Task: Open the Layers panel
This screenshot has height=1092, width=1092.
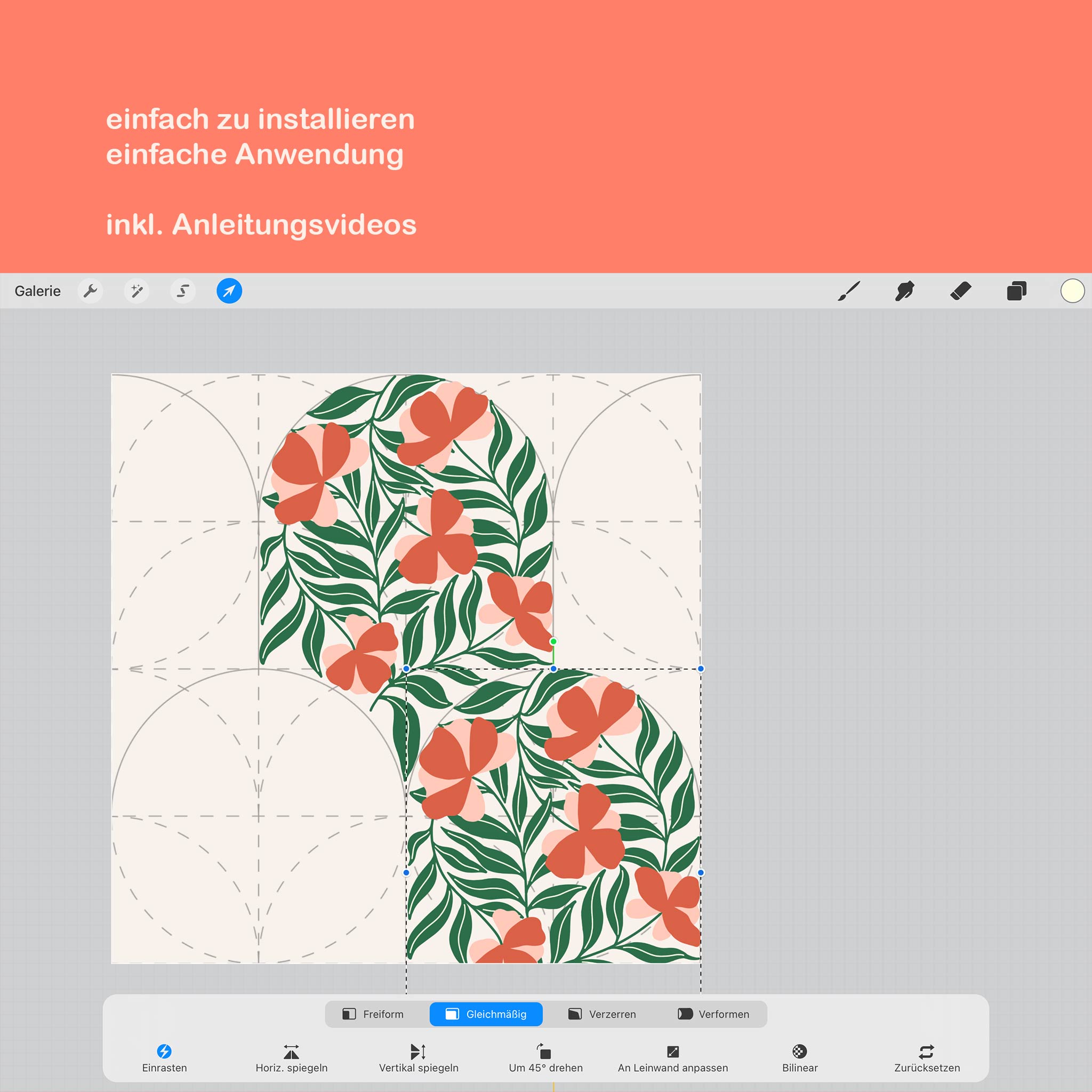Action: [x=1016, y=291]
